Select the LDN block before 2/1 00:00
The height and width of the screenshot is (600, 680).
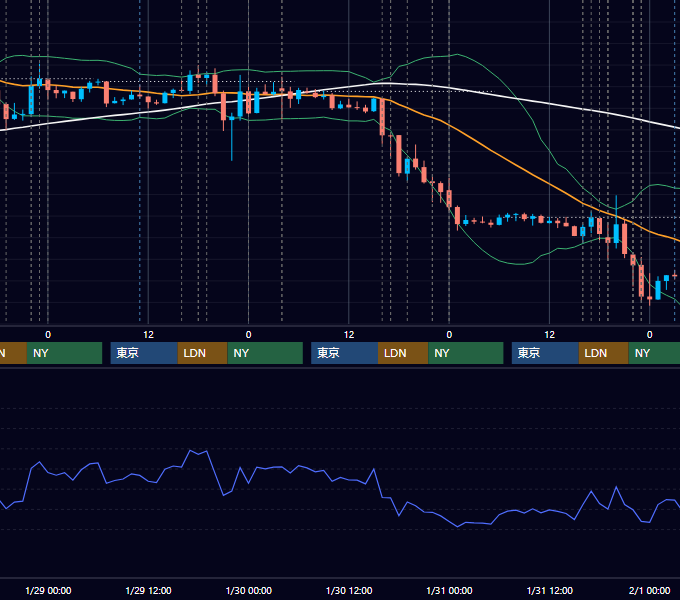[604, 353]
